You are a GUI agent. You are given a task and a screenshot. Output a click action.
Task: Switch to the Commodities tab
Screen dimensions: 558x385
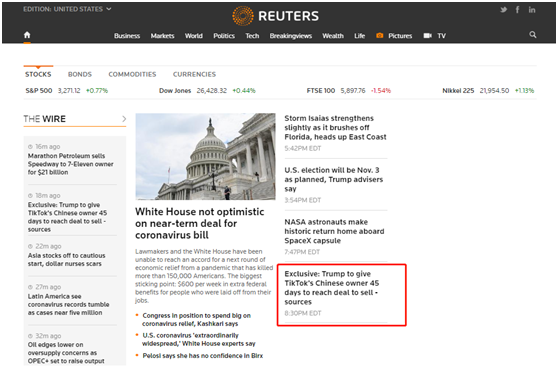coord(132,74)
